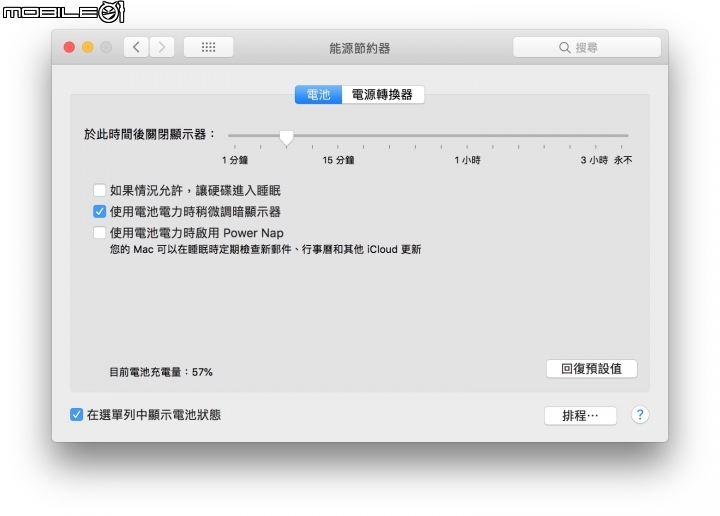Minimize window with the yellow button
Image resolution: width=720 pixels, height=516 pixels.
coord(88,47)
